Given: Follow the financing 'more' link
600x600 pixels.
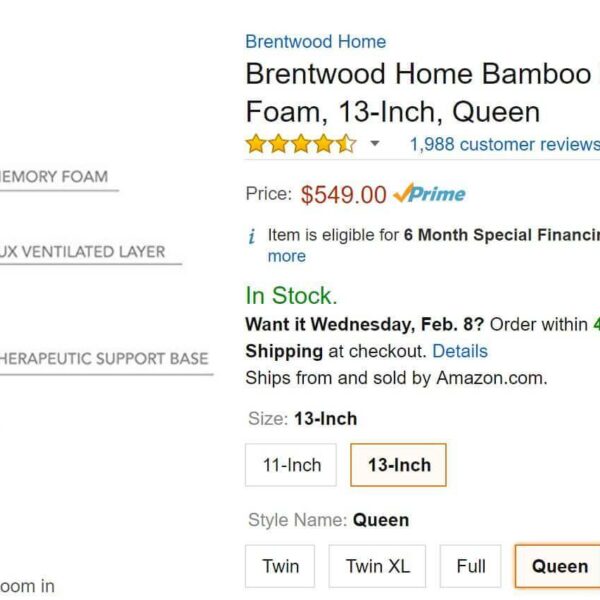Looking at the screenshot, I should [287, 256].
